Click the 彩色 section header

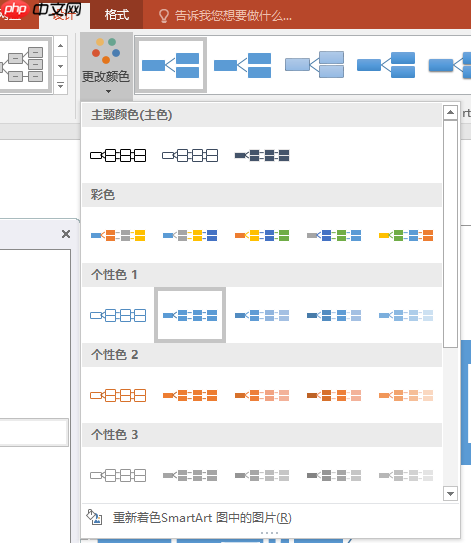pyautogui.click(x=262, y=195)
